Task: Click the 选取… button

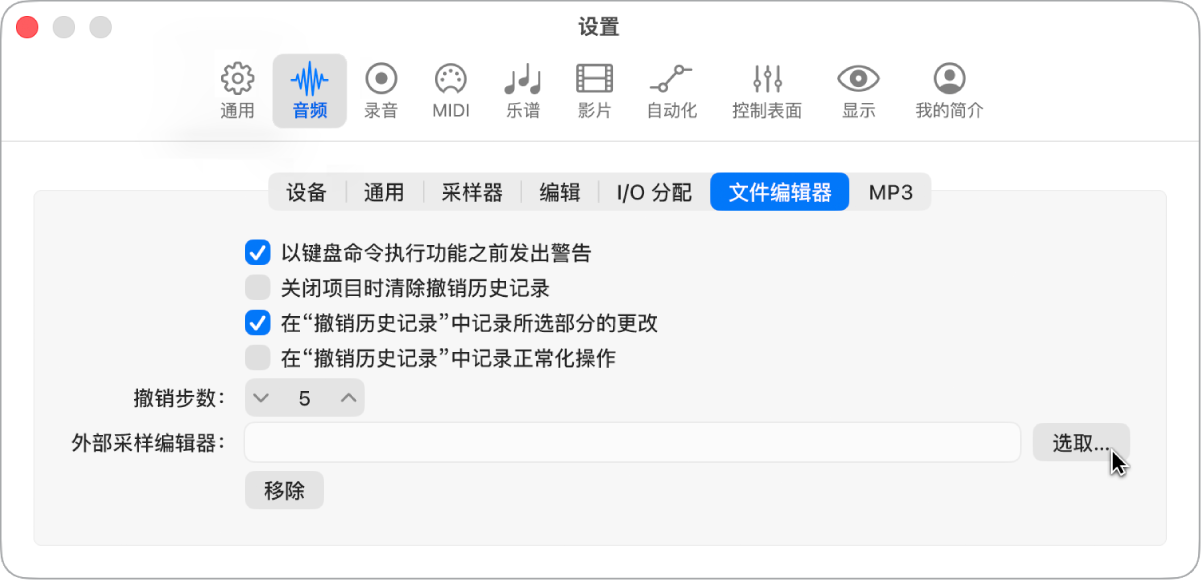Action: 1081,443
